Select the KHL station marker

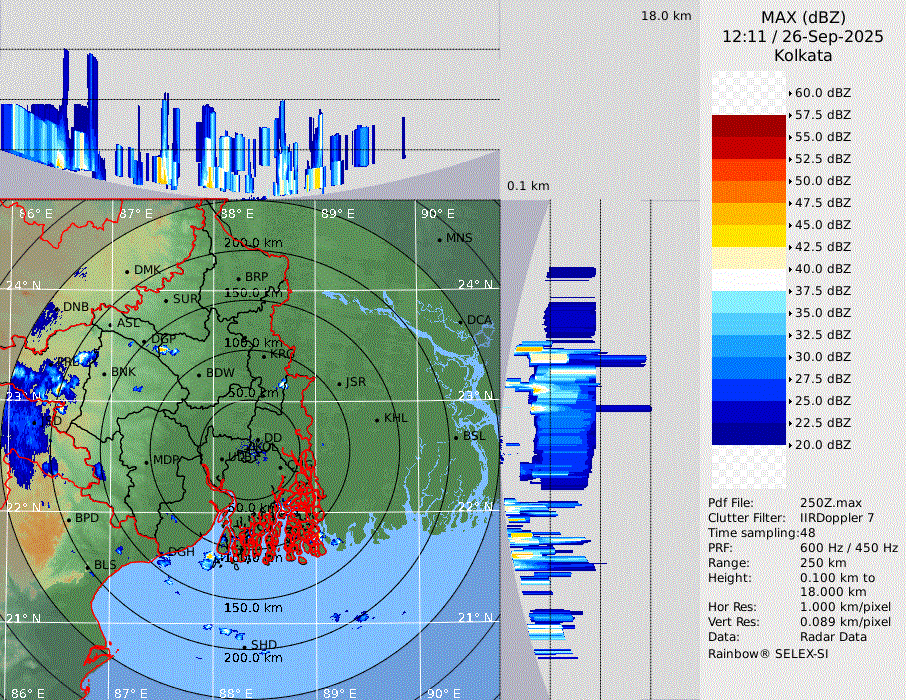point(377,419)
